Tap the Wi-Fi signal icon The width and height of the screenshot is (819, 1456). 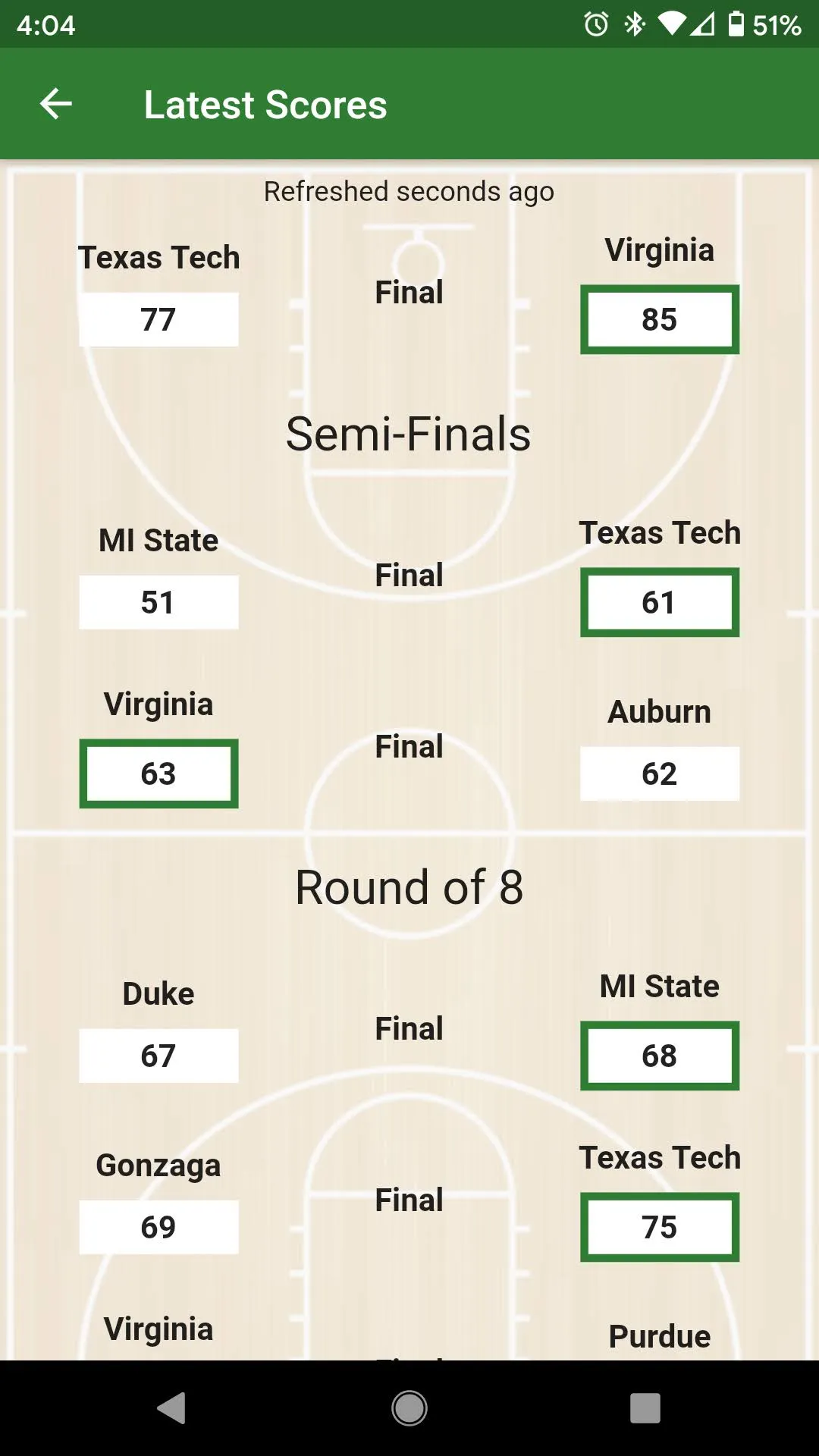coord(672,24)
